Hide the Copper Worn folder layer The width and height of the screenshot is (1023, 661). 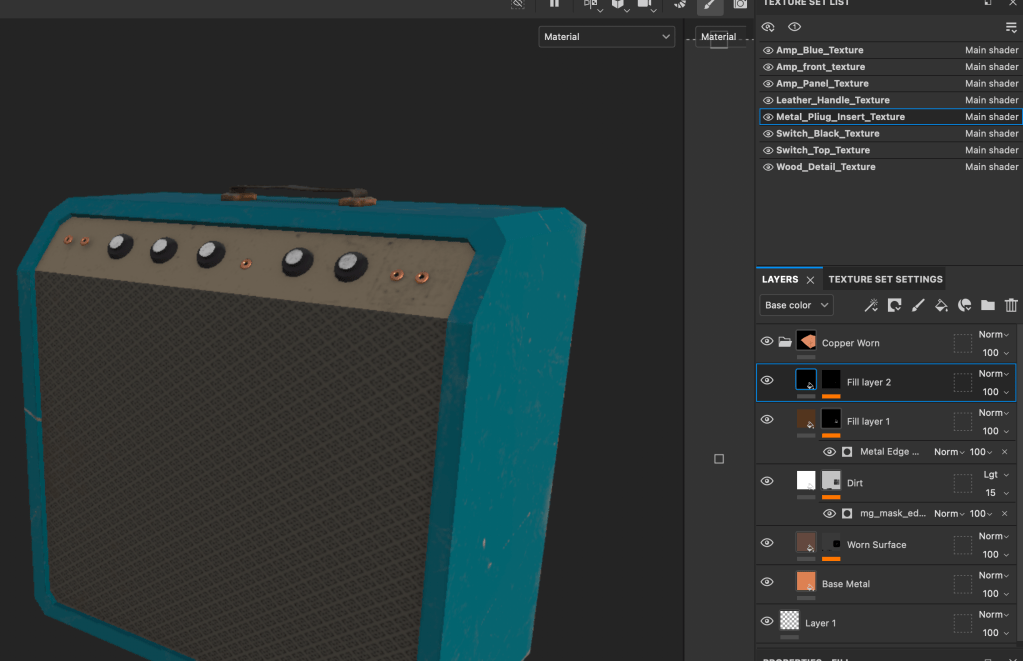coord(767,342)
